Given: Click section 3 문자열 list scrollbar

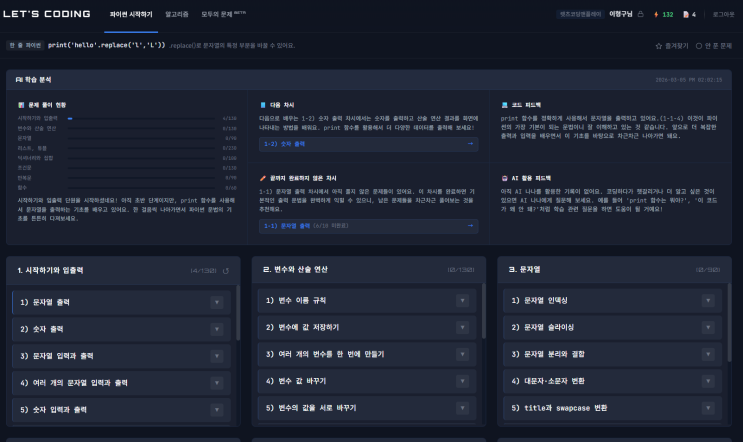Looking at the screenshot, I should [729, 323].
